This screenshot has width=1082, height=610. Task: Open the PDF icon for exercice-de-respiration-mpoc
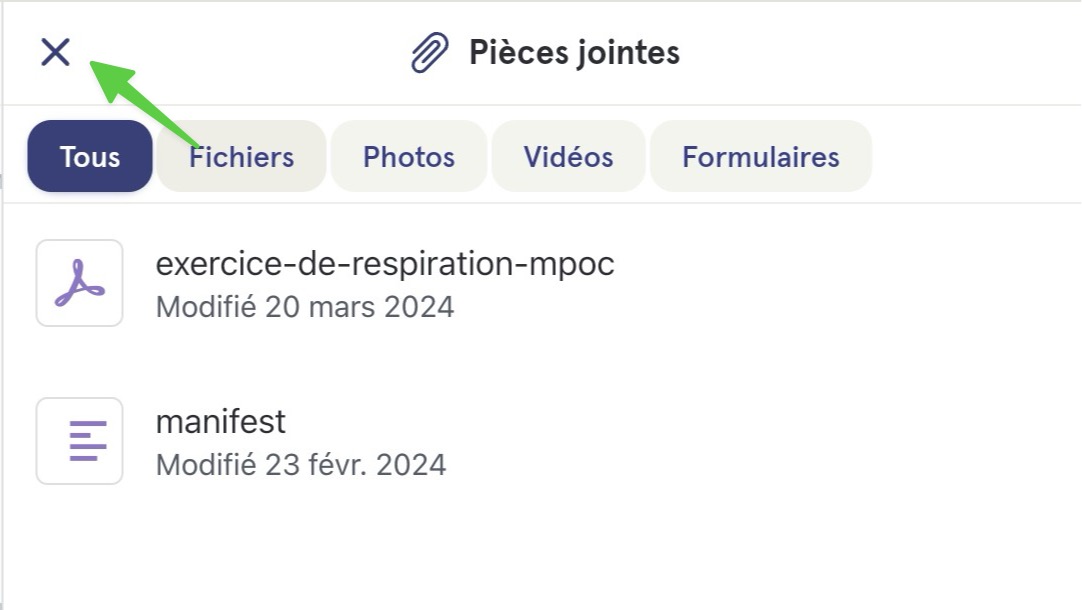pyautogui.click(x=79, y=283)
